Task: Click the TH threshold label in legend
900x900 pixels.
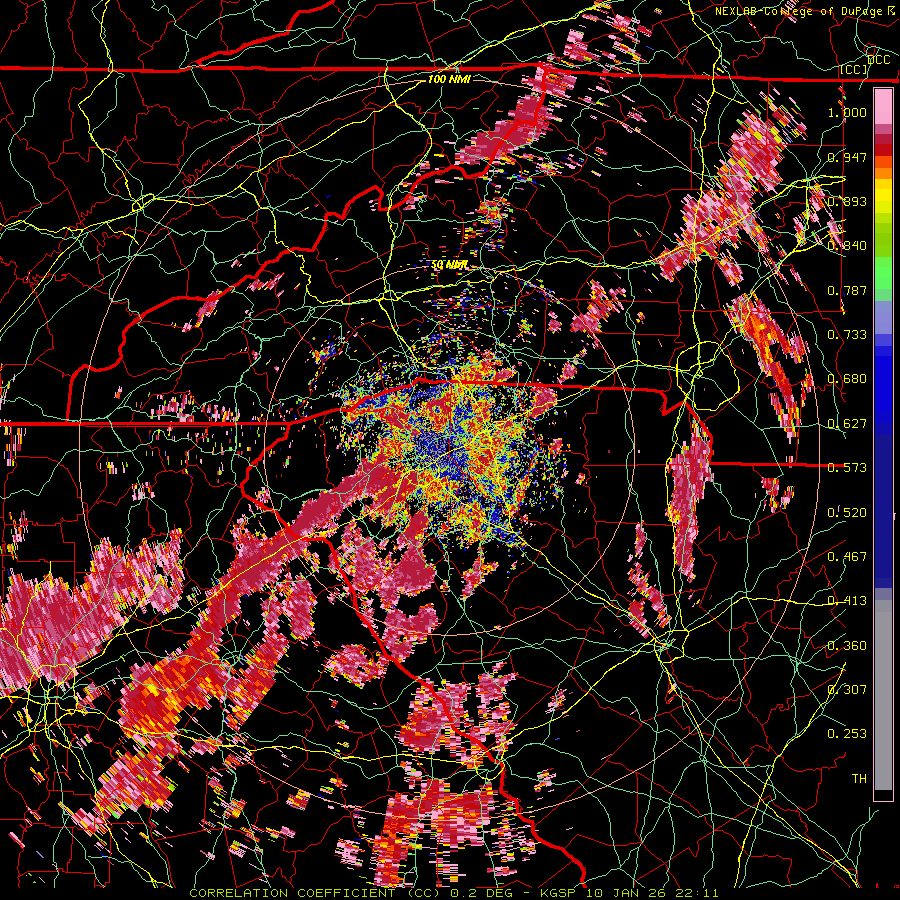Action: tap(859, 779)
